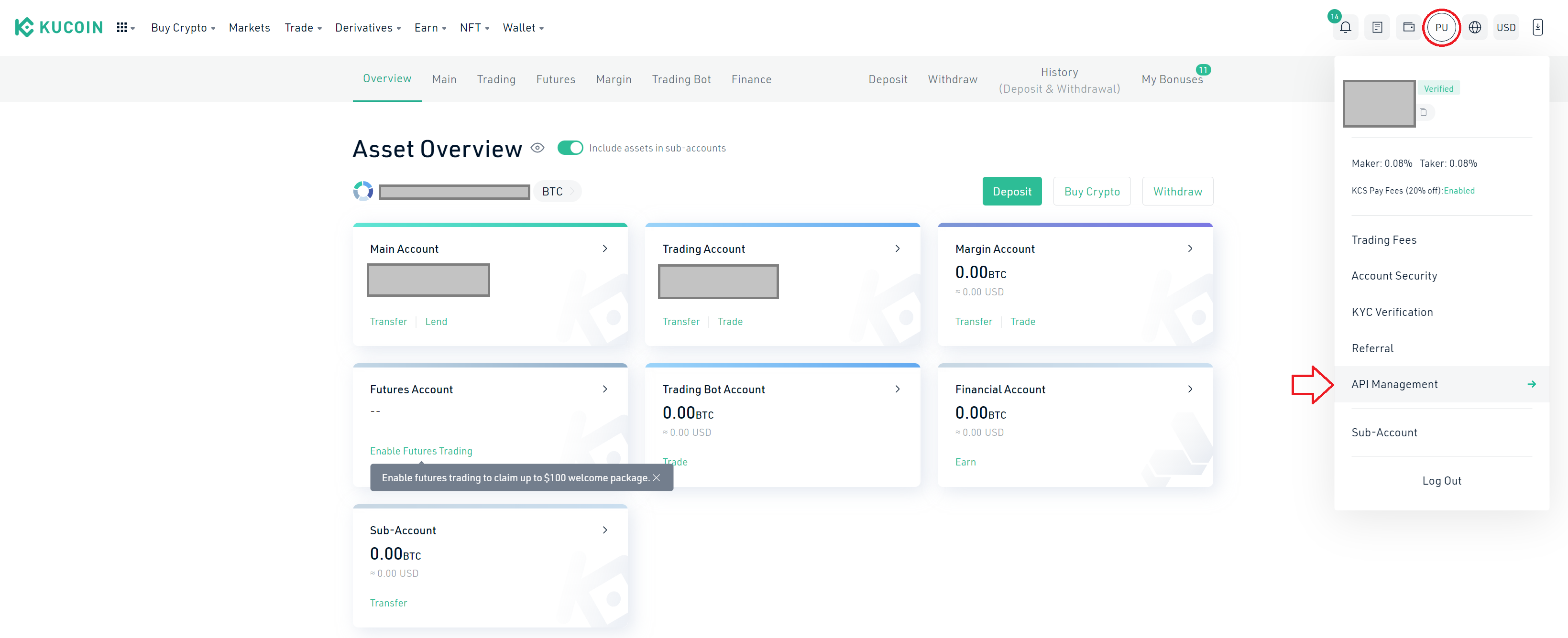The image size is (1568, 638).
Task: Open KYC Verification from profile menu
Action: click(x=1441, y=312)
